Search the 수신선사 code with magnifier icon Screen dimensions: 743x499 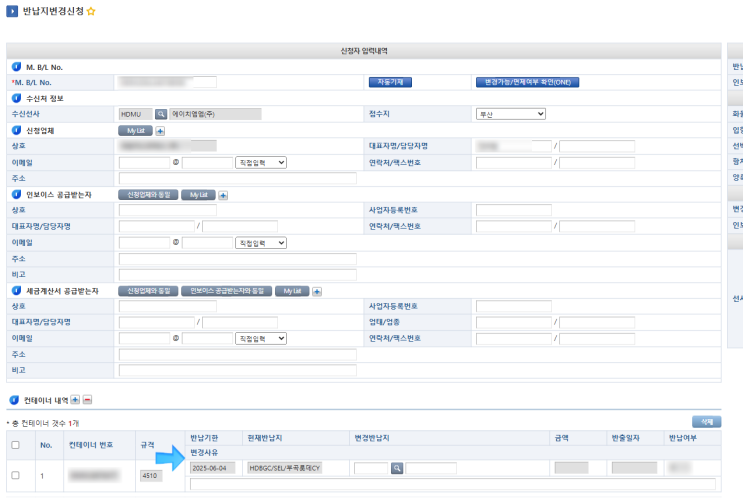pos(161,114)
